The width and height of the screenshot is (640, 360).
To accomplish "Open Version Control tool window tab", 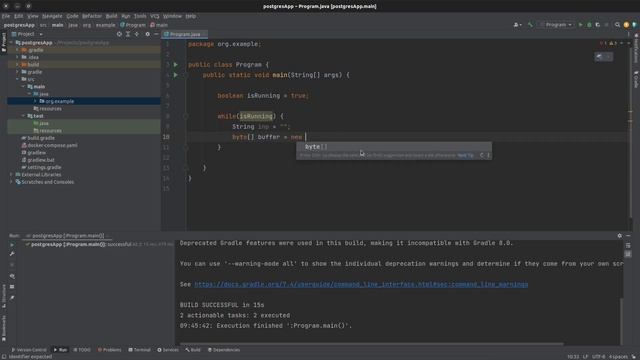I will (x=29, y=350).
